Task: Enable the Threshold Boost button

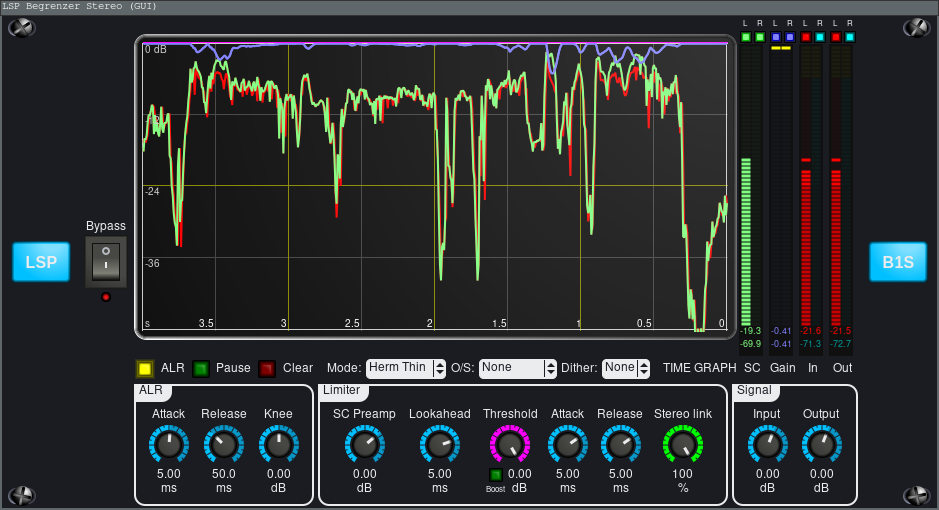Action: 496,474
